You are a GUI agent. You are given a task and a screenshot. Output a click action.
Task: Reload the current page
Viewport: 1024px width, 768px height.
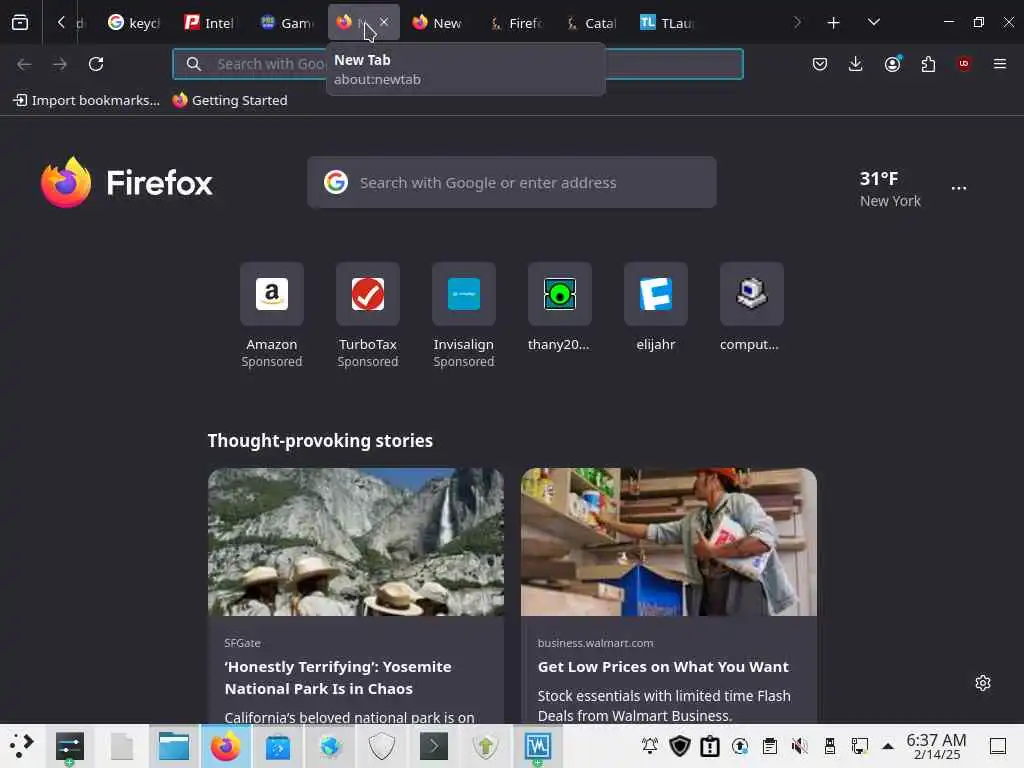tap(96, 64)
